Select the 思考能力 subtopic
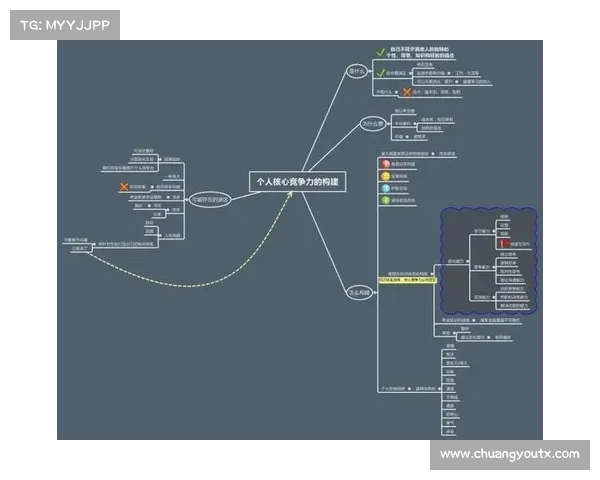Image resolution: width=600 pixels, height=480 pixels. click(x=482, y=267)
